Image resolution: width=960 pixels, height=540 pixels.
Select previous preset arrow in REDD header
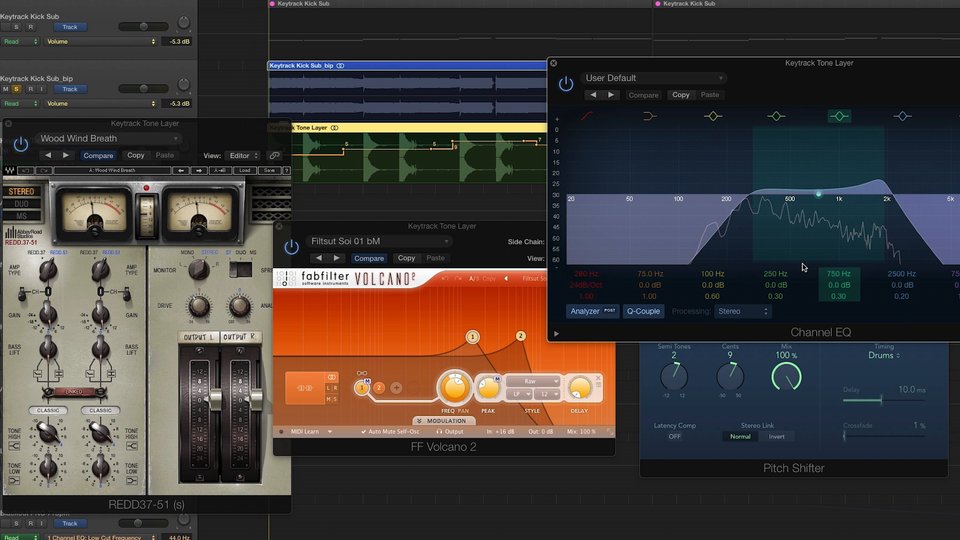click(x=48, y=156)
